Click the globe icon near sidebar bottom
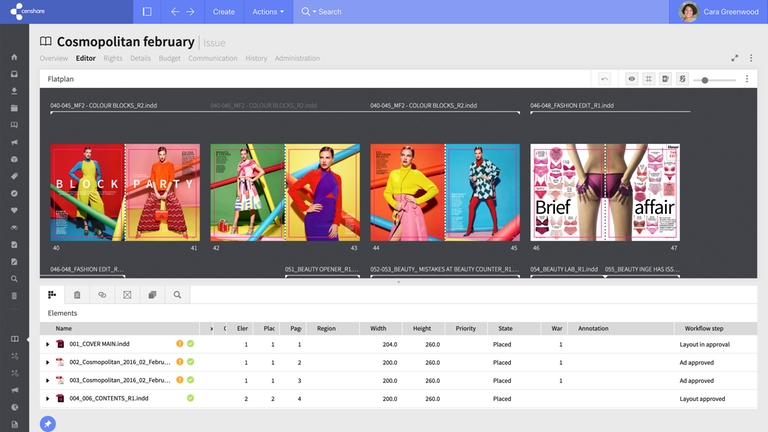This screenshot has height=432, width=768. pos(14,407)
